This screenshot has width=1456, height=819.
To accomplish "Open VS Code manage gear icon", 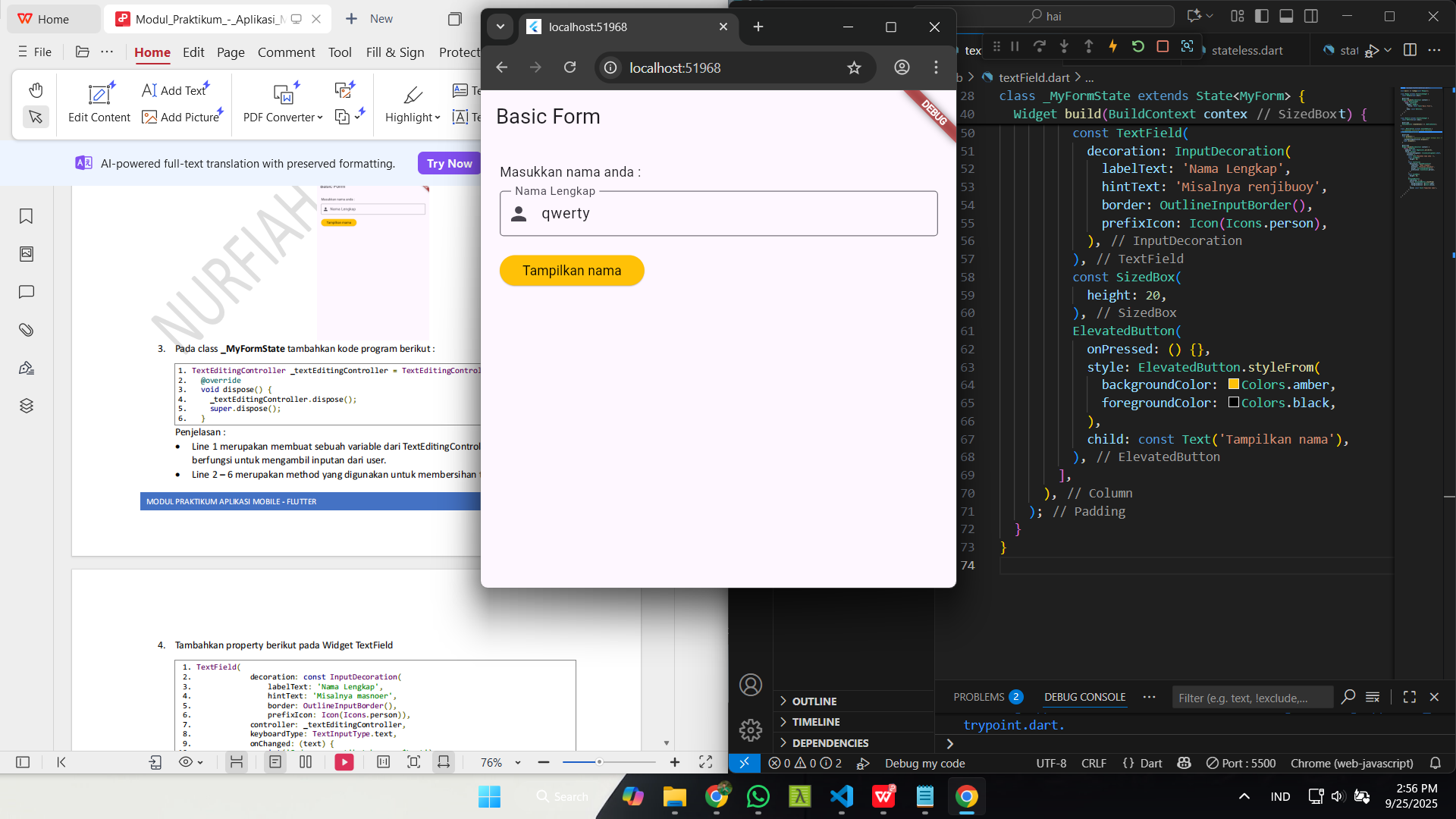I will tap(750, 730).
